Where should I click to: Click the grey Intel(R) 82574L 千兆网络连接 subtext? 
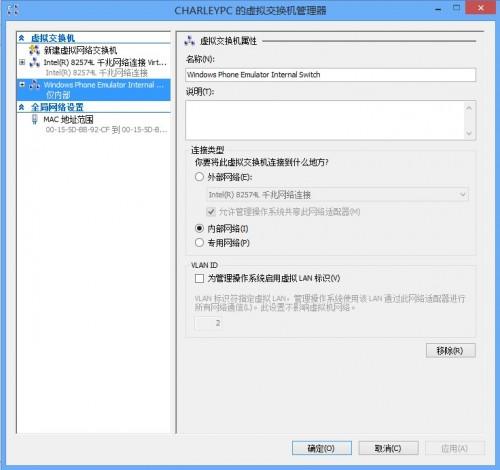coord(97,73)
